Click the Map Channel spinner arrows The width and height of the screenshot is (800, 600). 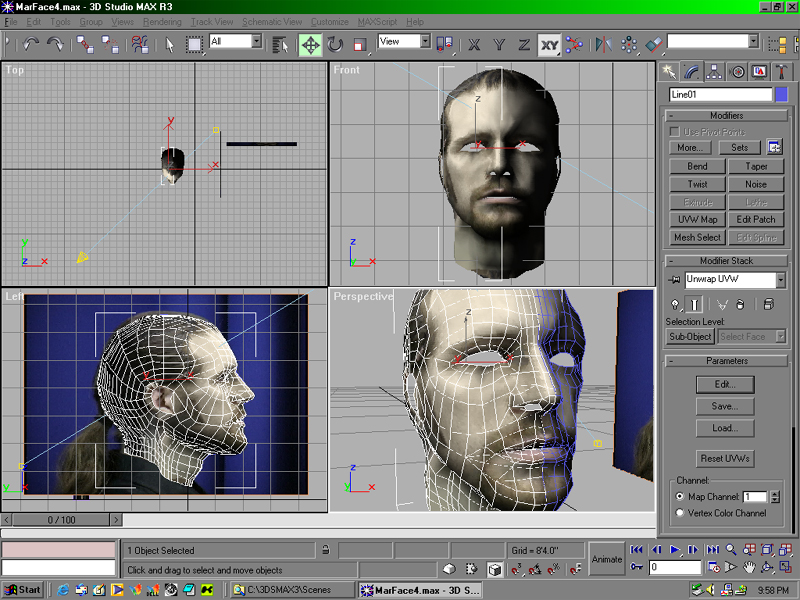pos(775,496)
